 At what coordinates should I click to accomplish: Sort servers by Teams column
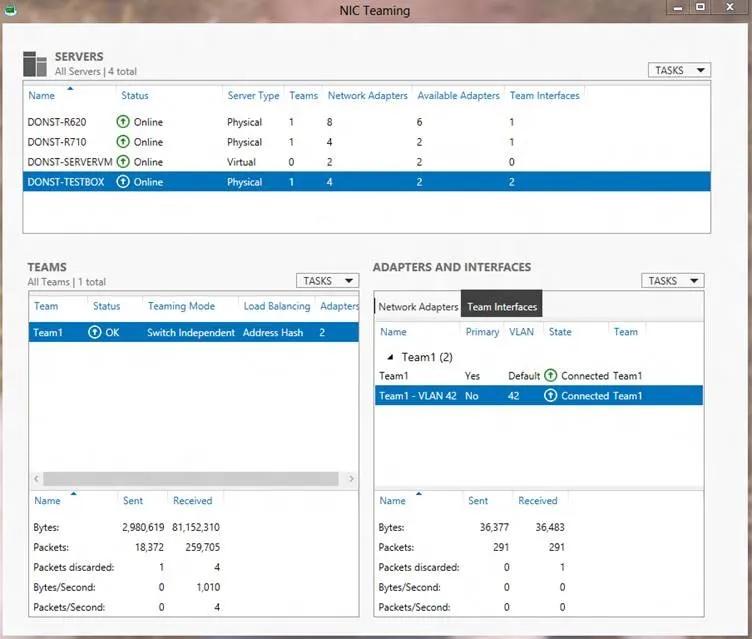(x=303, y=95)
